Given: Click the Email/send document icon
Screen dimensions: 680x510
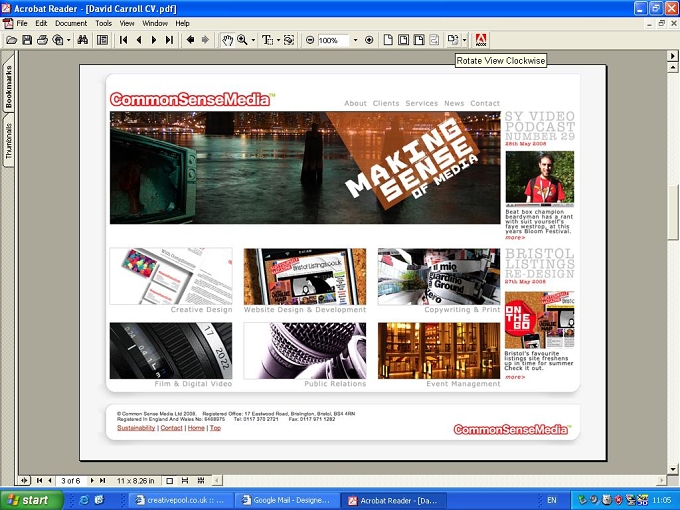Looking at the screenshot, I should (x=58, y=40).
